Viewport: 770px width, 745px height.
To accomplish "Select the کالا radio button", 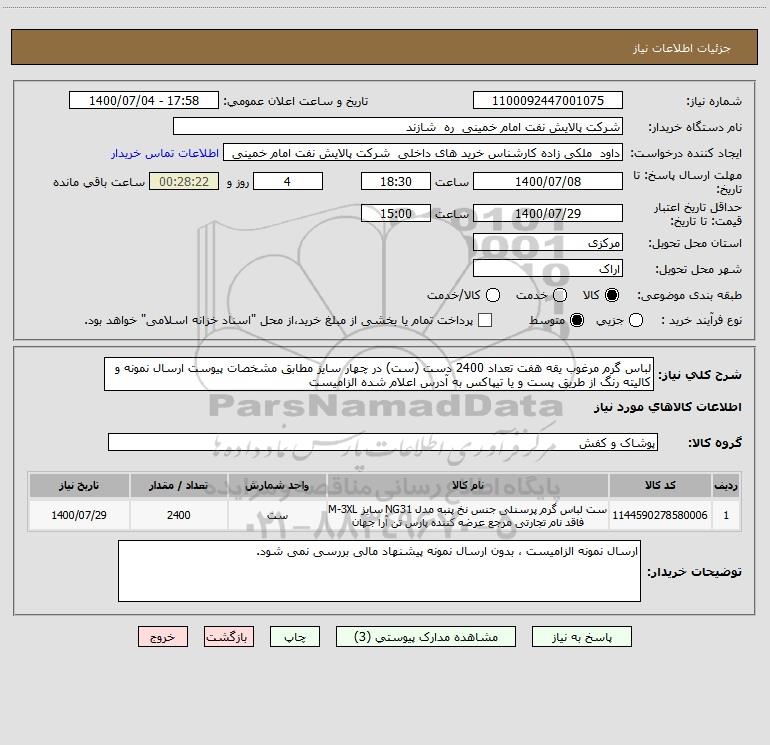I will click(x=612, y=295).
